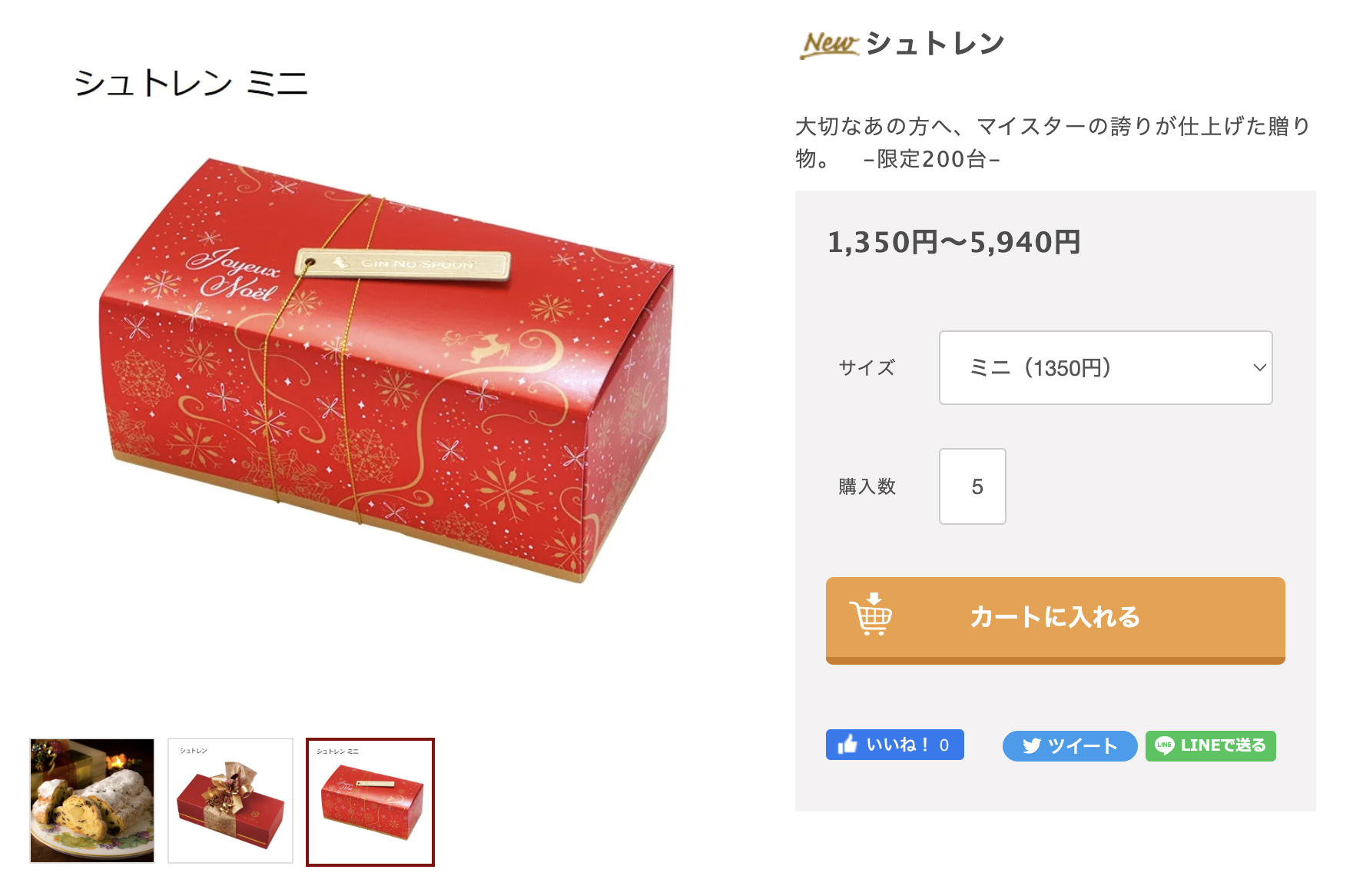1363x896 pixels.
Task: Click the Facebook thumbs-up icon
Action: 847,745
